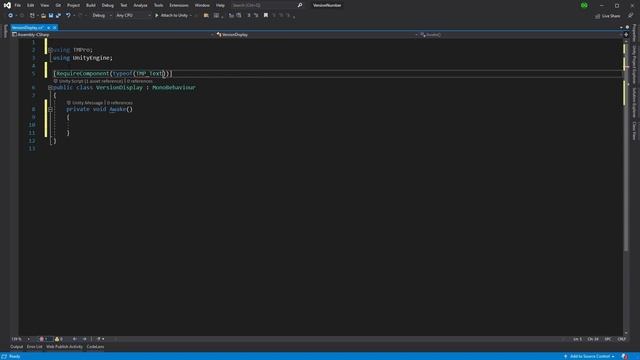Click the toolbar icon right of Find in Files
640x360 pixels.
tap(216, 16)
